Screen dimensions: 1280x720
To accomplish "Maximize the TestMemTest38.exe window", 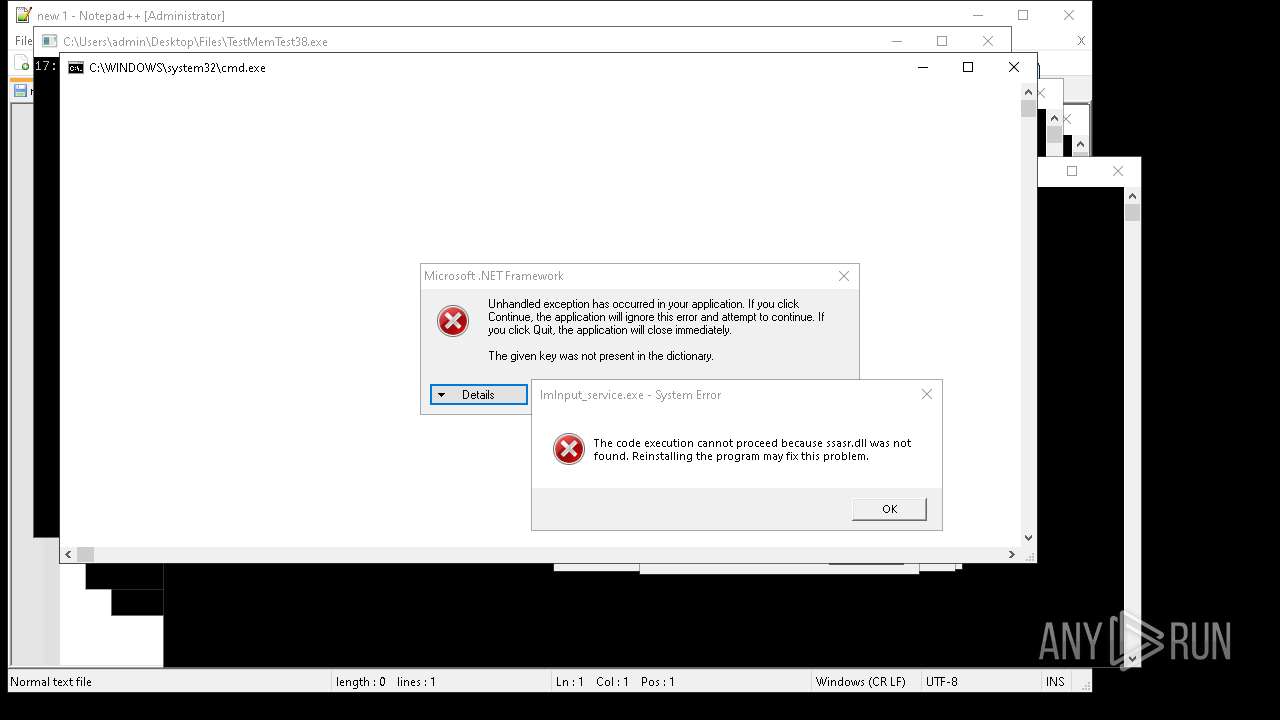I will (941, 41).
